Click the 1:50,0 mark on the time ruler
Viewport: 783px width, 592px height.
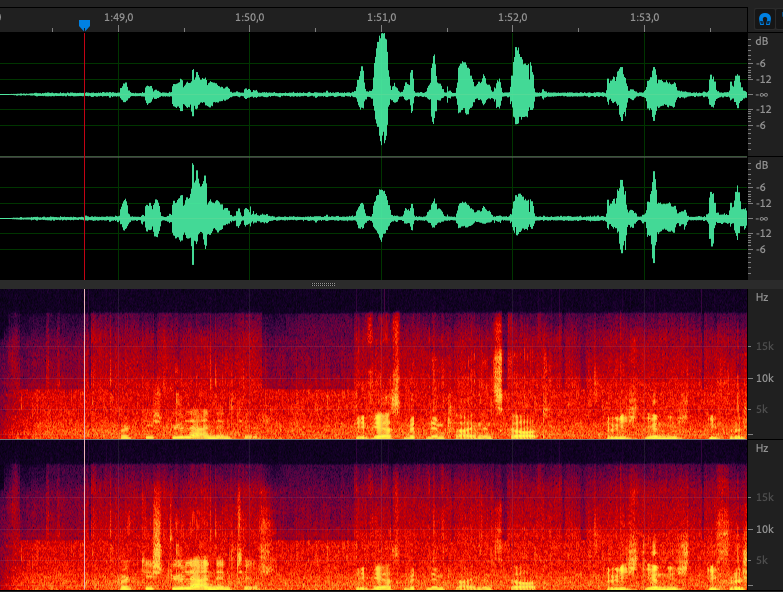(x=249, y=17)
